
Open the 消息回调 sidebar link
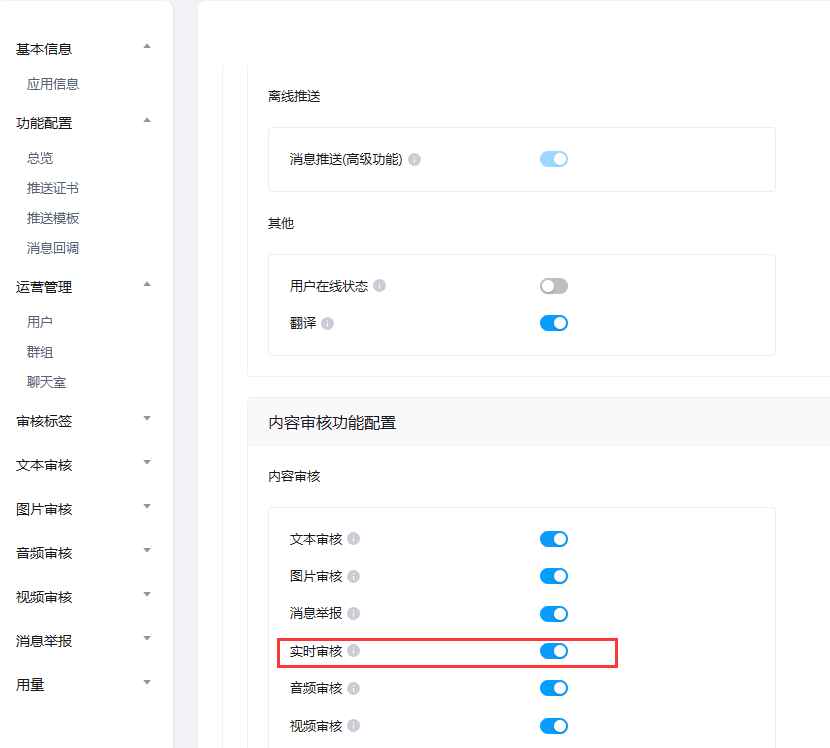coord(53,248)
